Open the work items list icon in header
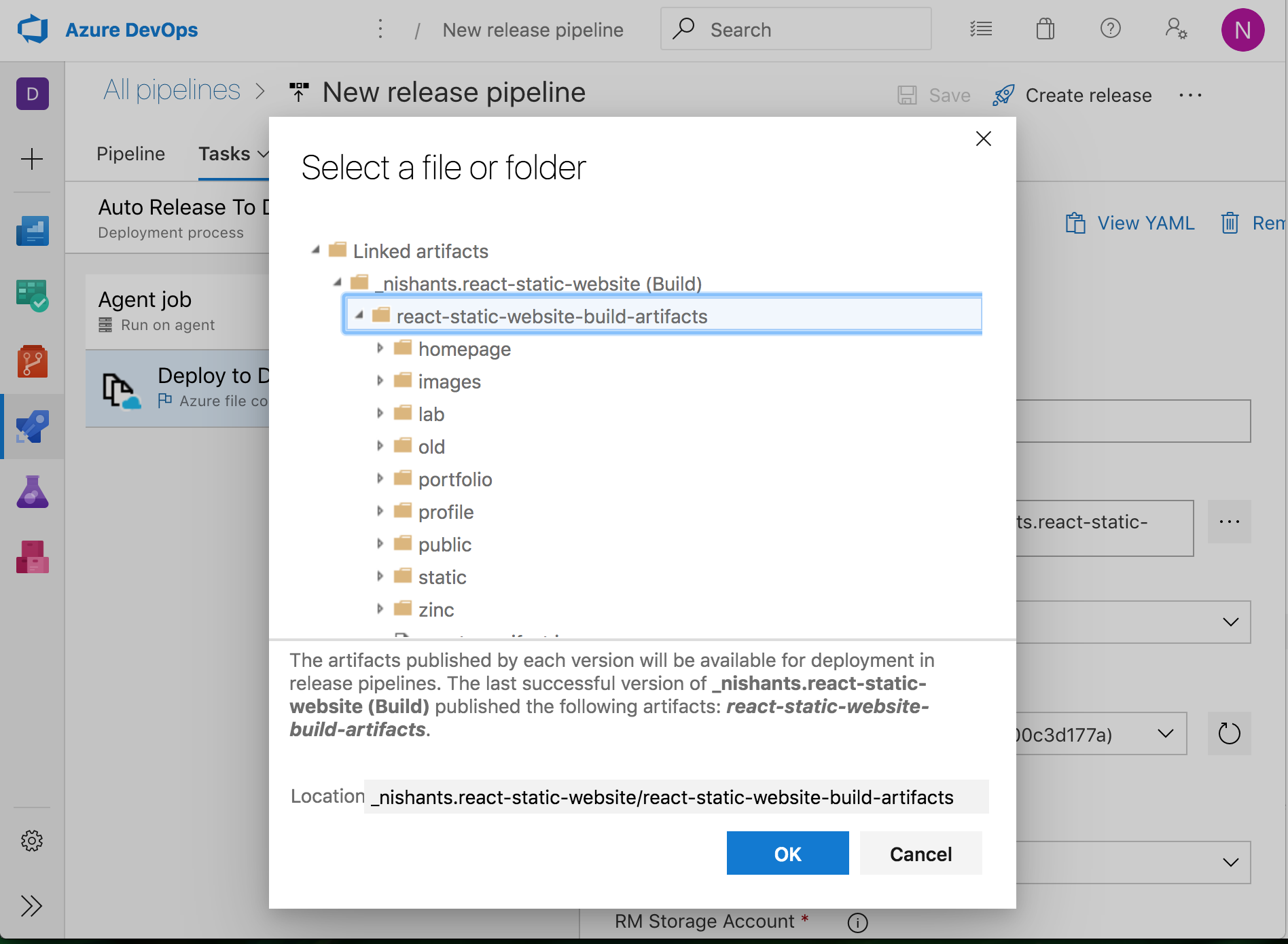1288x944 pixels. [x=981, y=29]
